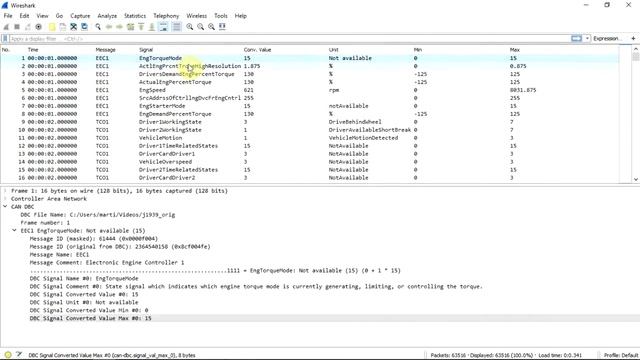Select the DBC File Name detail line
This screenshot has height=360, width=640.
[98, 215]
